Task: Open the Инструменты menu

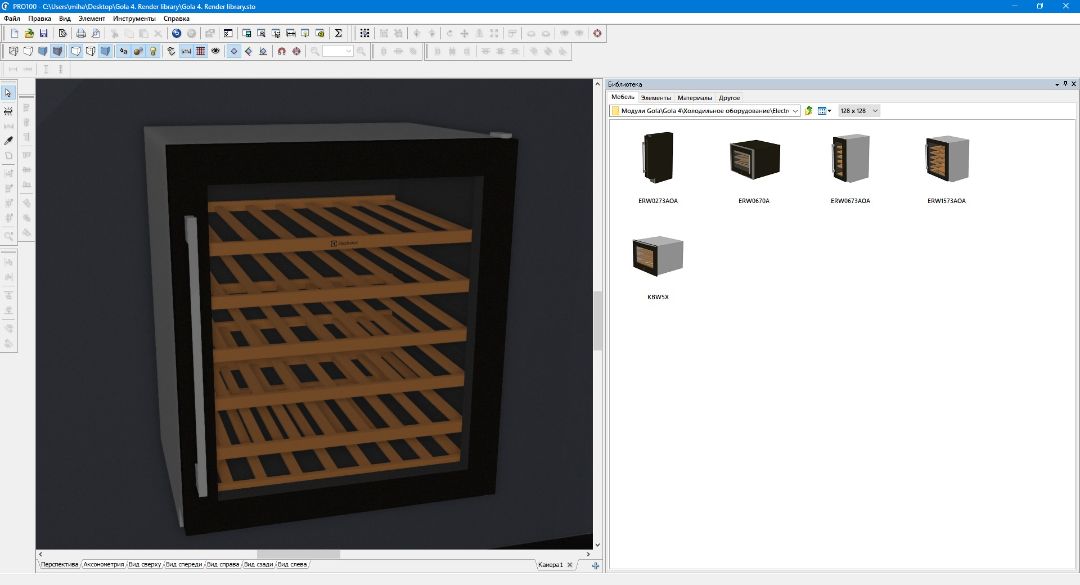Action: coord(133,19)
